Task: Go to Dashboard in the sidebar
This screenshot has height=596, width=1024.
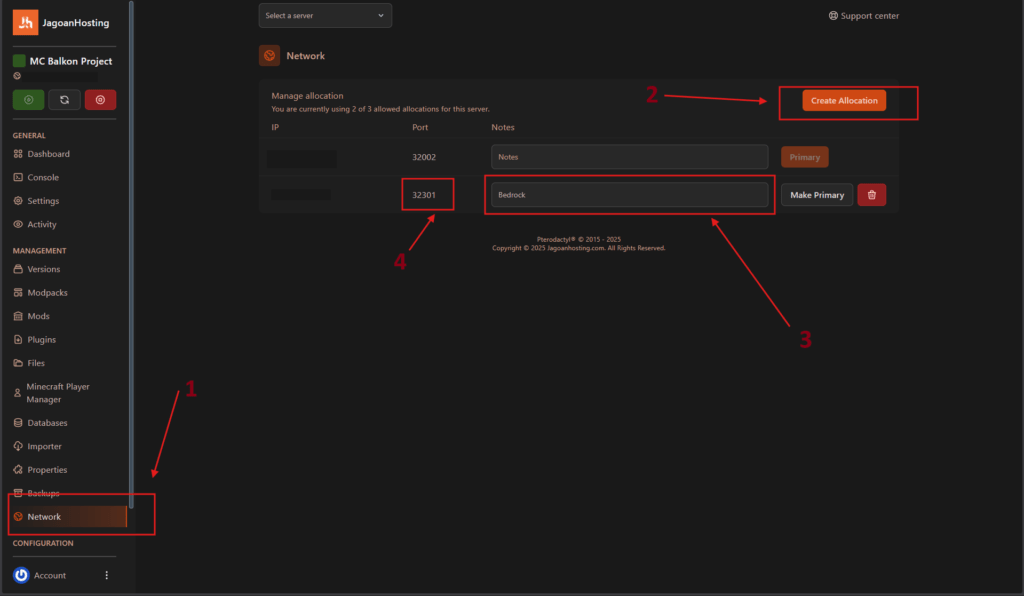Action: pyautogui.click(x=48, y=154)
